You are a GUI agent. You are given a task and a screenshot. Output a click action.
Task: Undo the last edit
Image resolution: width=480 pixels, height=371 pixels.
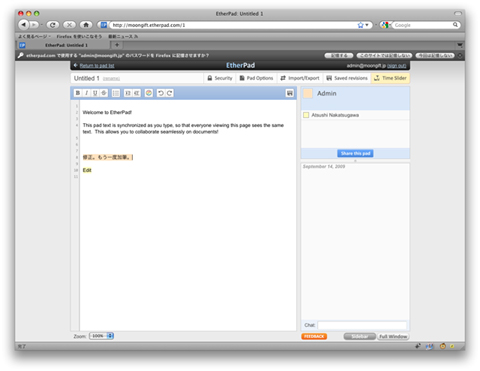pos(161,93)
